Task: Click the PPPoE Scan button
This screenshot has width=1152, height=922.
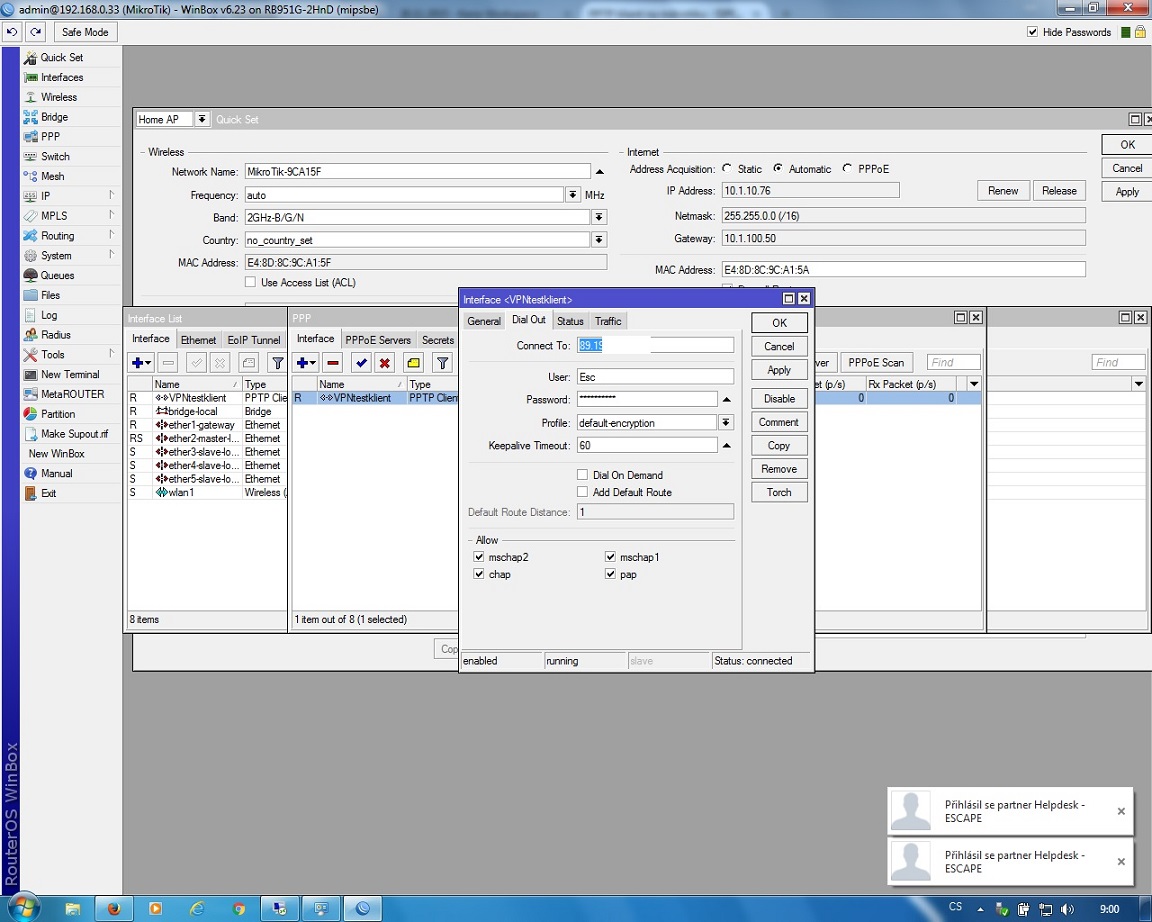Action: [x=876, y=363]
